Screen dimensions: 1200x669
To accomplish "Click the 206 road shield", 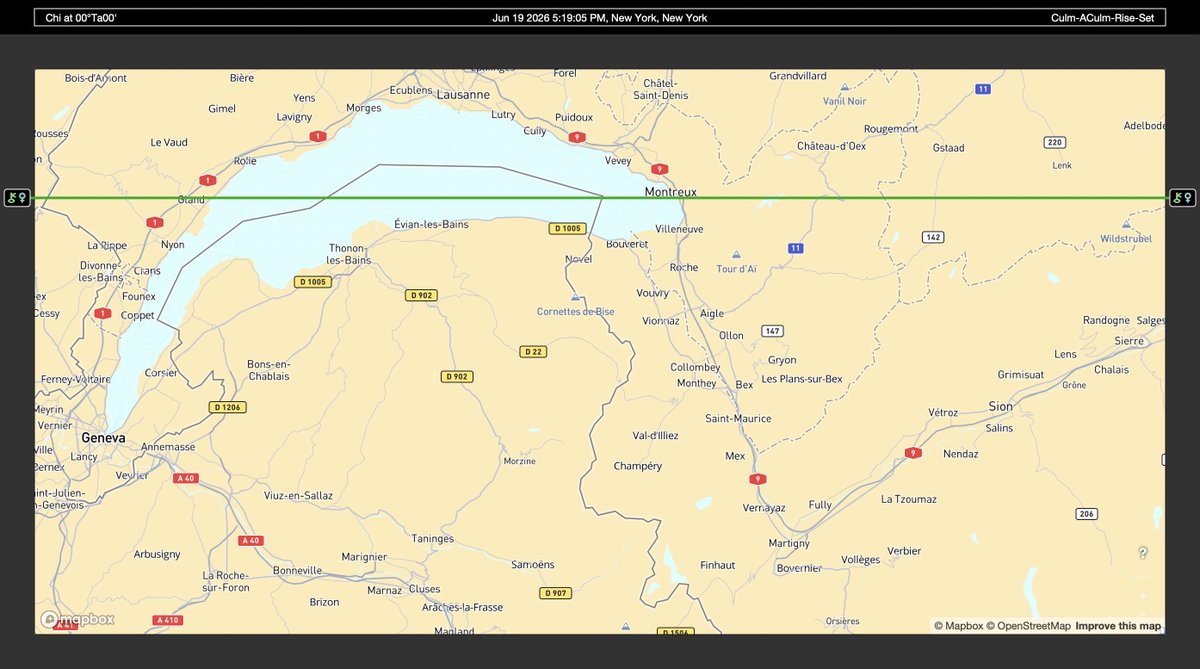I will coord(1087,513).
